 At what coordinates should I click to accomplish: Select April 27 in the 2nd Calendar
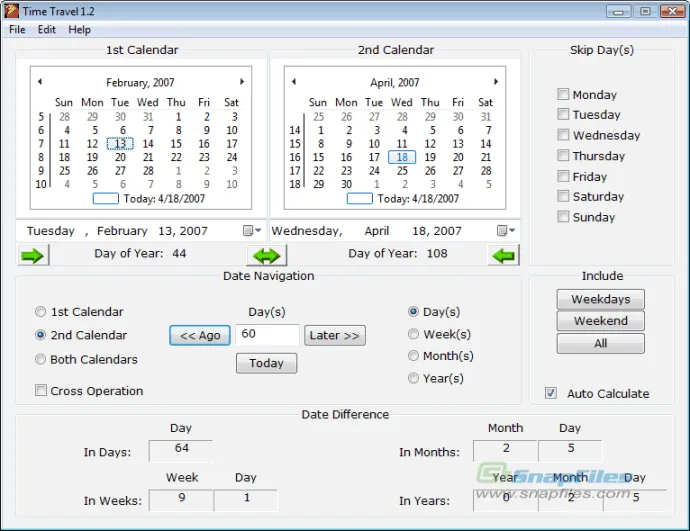pyautogui.click(x=458, y=171)
